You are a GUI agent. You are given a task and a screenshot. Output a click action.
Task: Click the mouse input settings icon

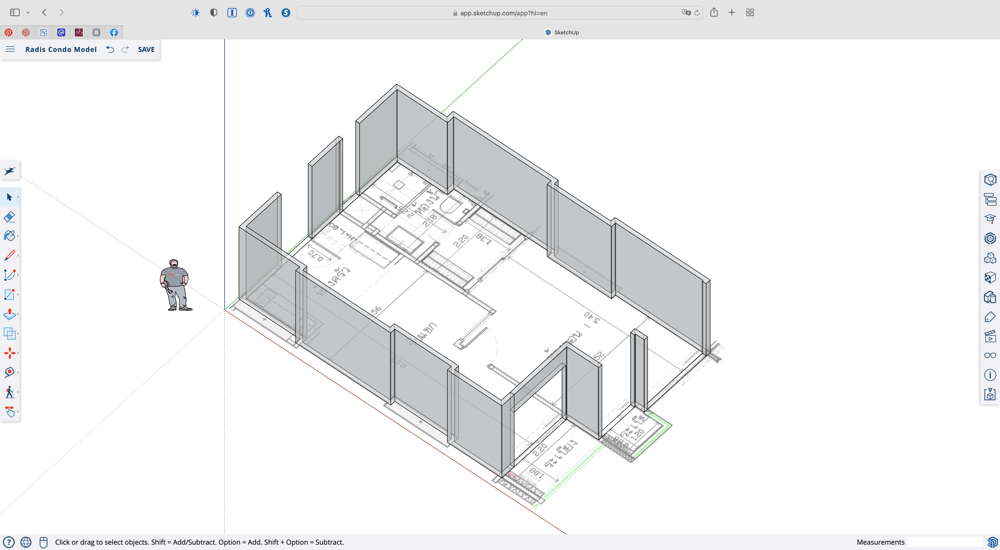pyautogui.click(x=43, y=542)
